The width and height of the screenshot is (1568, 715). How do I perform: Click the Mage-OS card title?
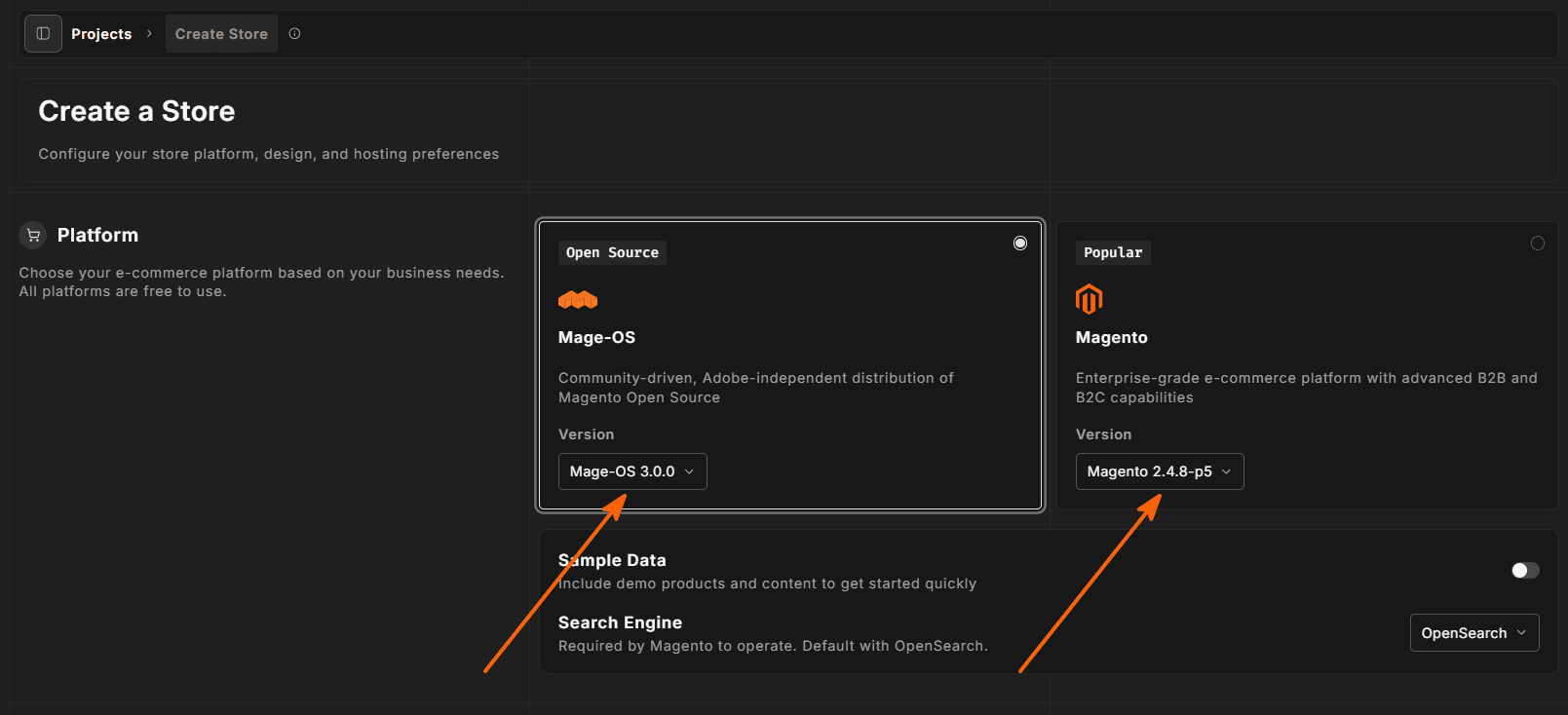[x=596, y=337]
